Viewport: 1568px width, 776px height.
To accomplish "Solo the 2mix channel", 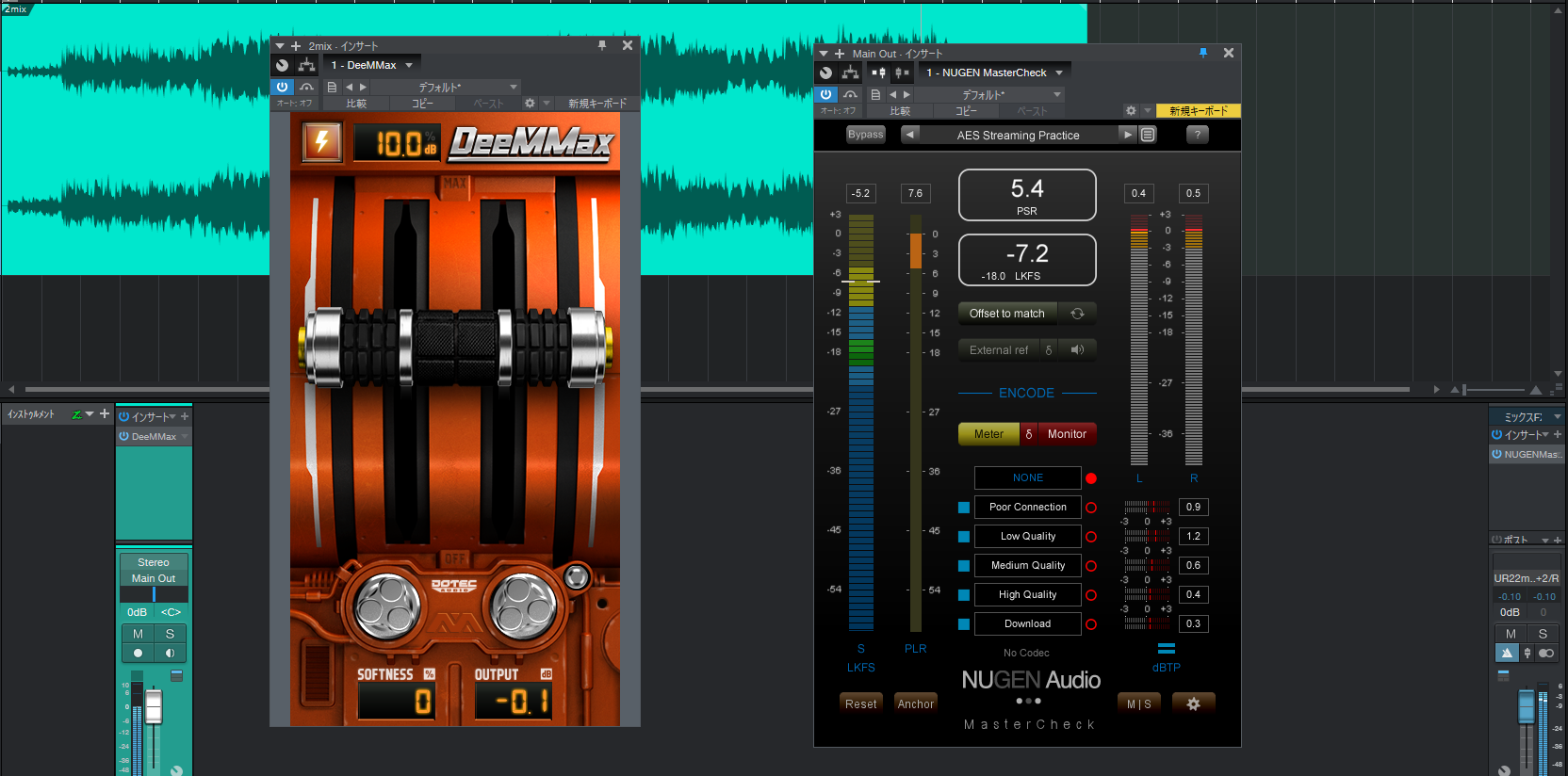I will point(170,634).
